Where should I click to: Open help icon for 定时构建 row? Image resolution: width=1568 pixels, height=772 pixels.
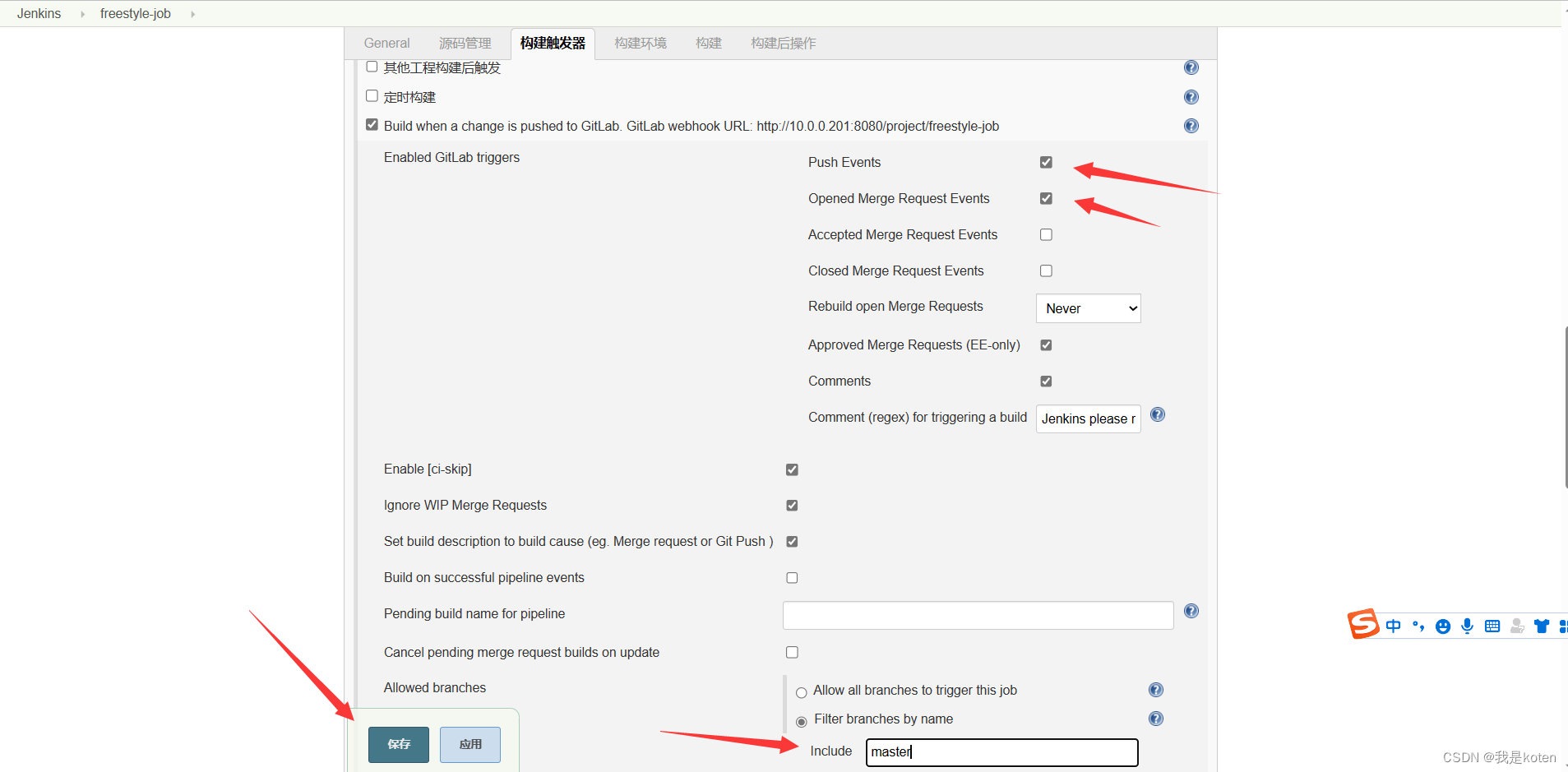coord(1191,97)
